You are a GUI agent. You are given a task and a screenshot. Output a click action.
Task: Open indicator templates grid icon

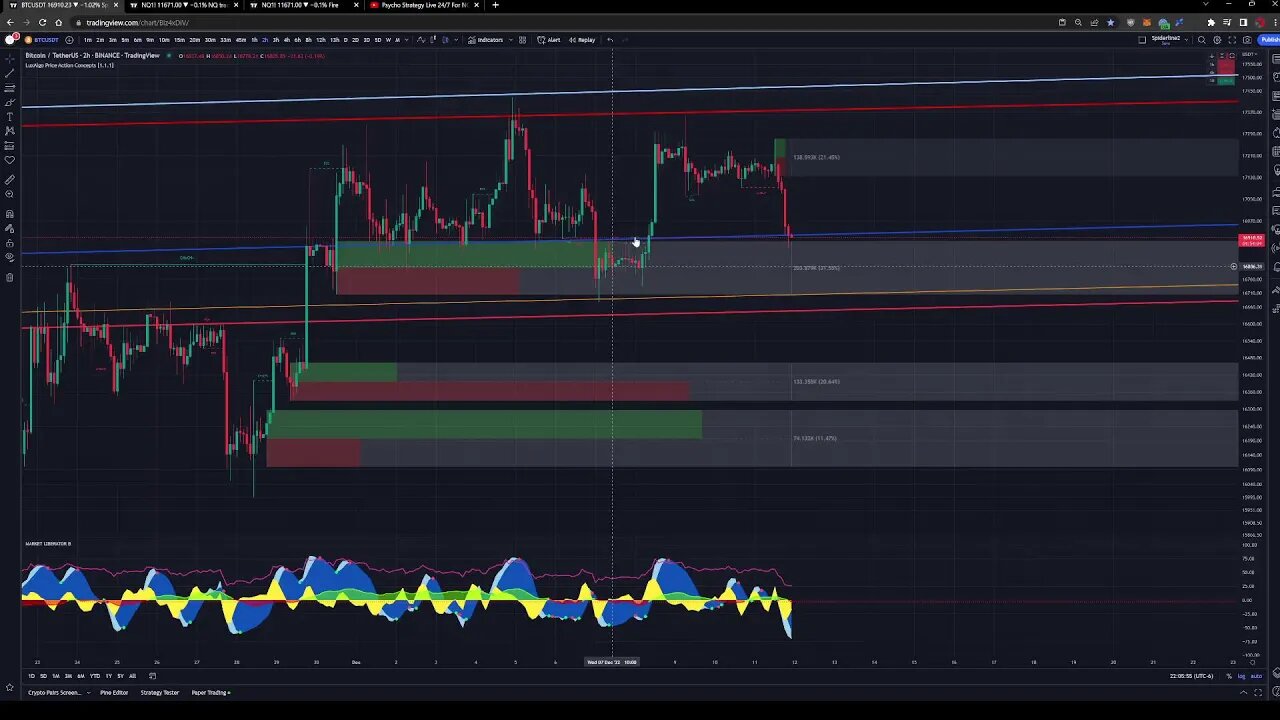click(522, 40)
